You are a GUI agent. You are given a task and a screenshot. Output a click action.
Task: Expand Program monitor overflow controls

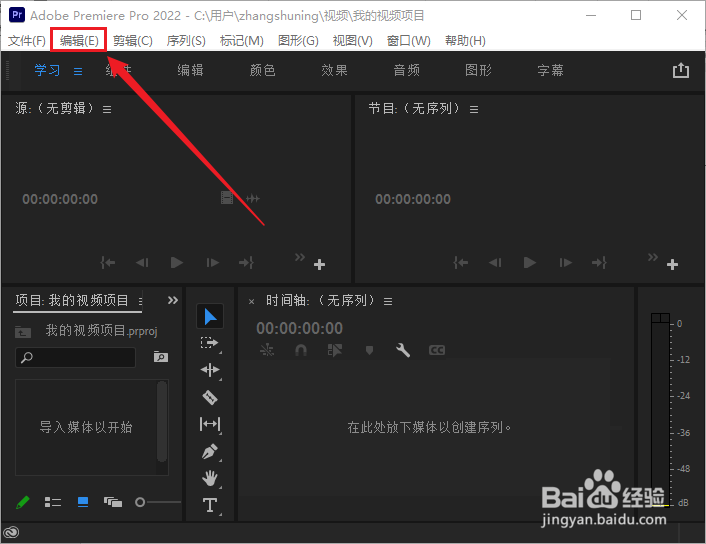coord(653,257)
